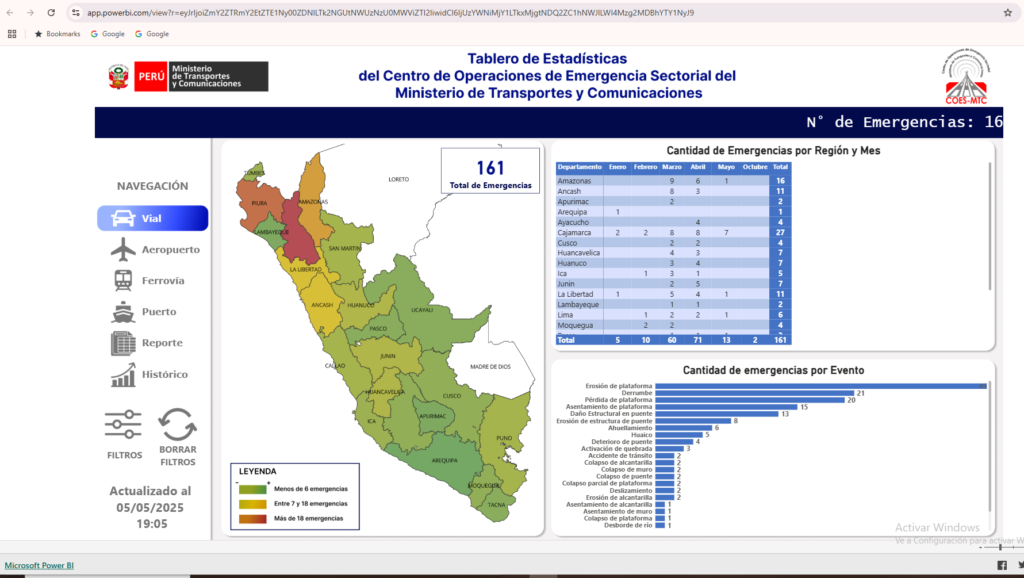
Task: Select the MADRE DE DIOS region on map
Action: [x=490, y=367]
